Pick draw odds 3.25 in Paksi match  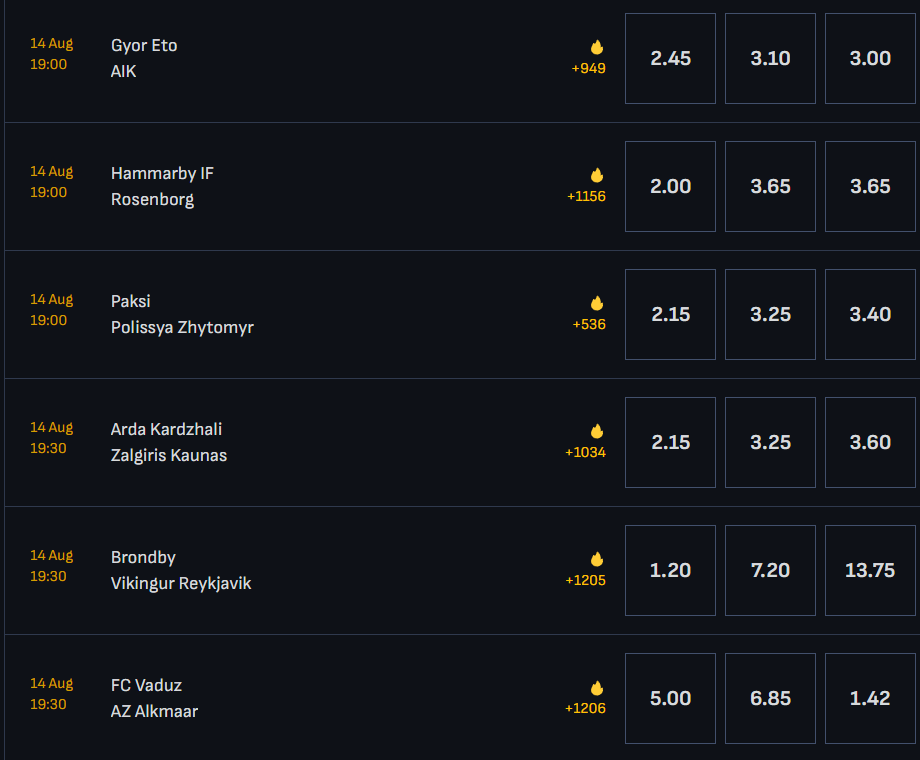pos(770,314)
